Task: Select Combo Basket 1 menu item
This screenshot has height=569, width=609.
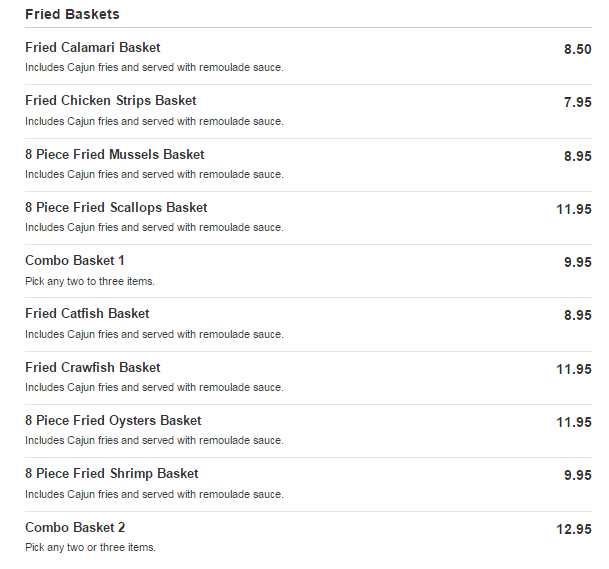Action: click(x=75, y=261)
